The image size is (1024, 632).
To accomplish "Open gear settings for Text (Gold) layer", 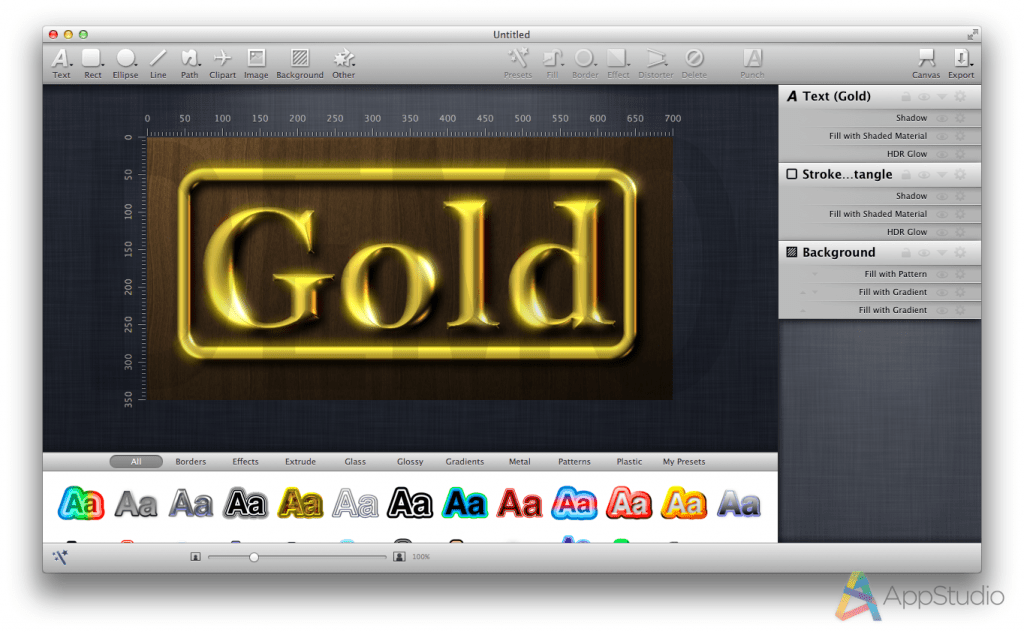I will pos(960,97).
